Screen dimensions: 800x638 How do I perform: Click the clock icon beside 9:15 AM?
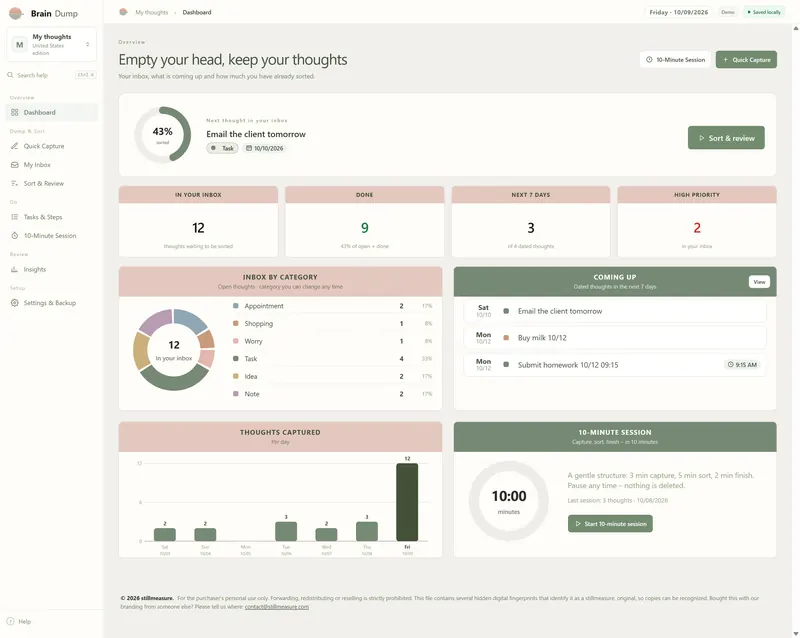pyautogui.click(x=730, y=364)
